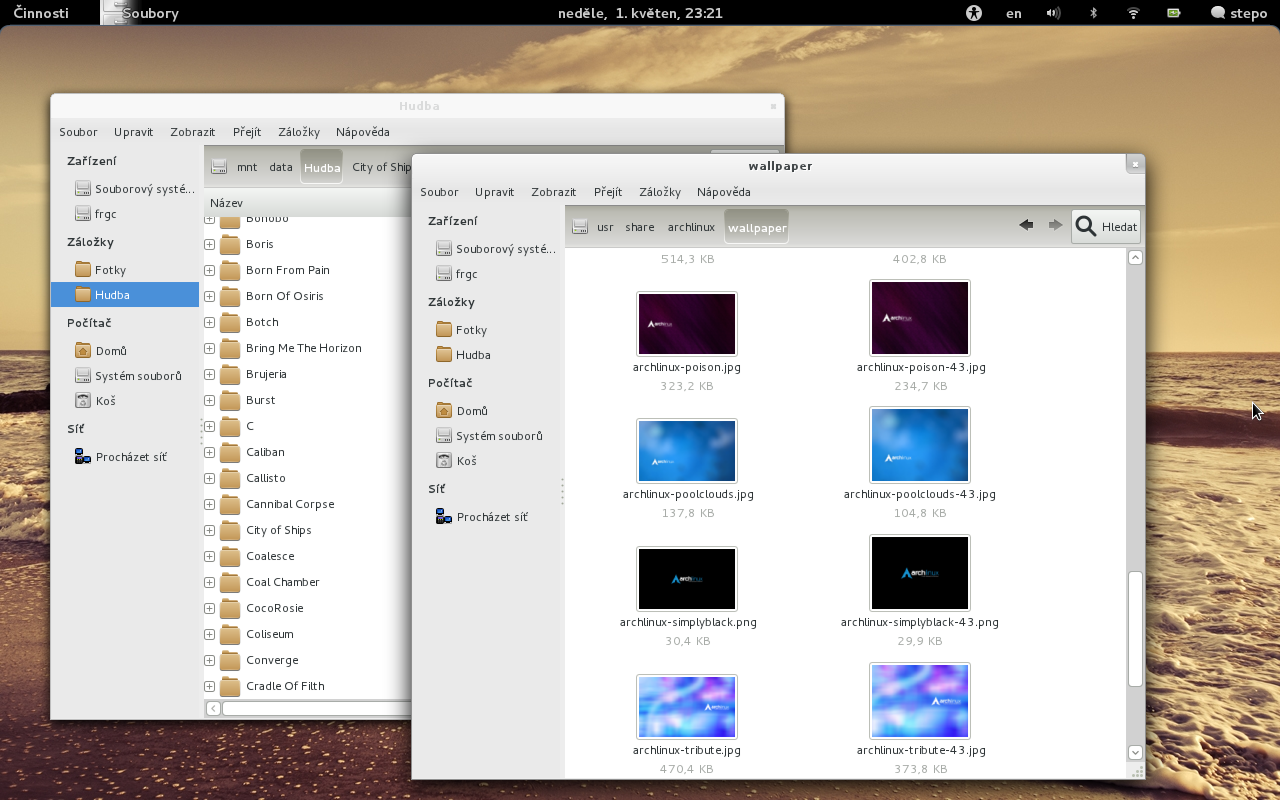1280x800 pixels.
Task: Click the back arrow in wallpaper window
Action: pos(1026,225)
